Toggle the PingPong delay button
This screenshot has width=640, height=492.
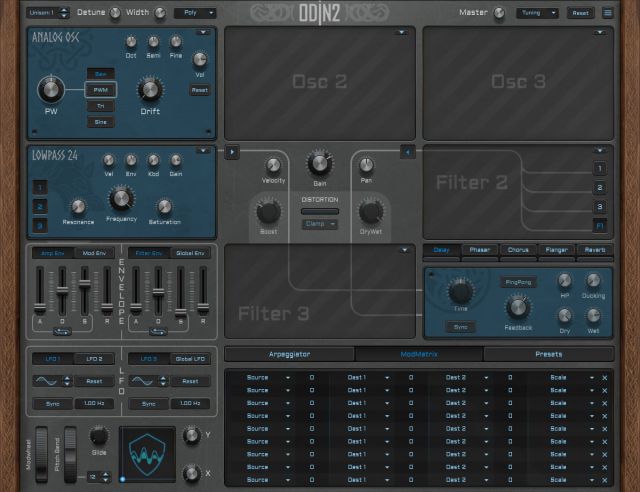(x=518, y=282)
